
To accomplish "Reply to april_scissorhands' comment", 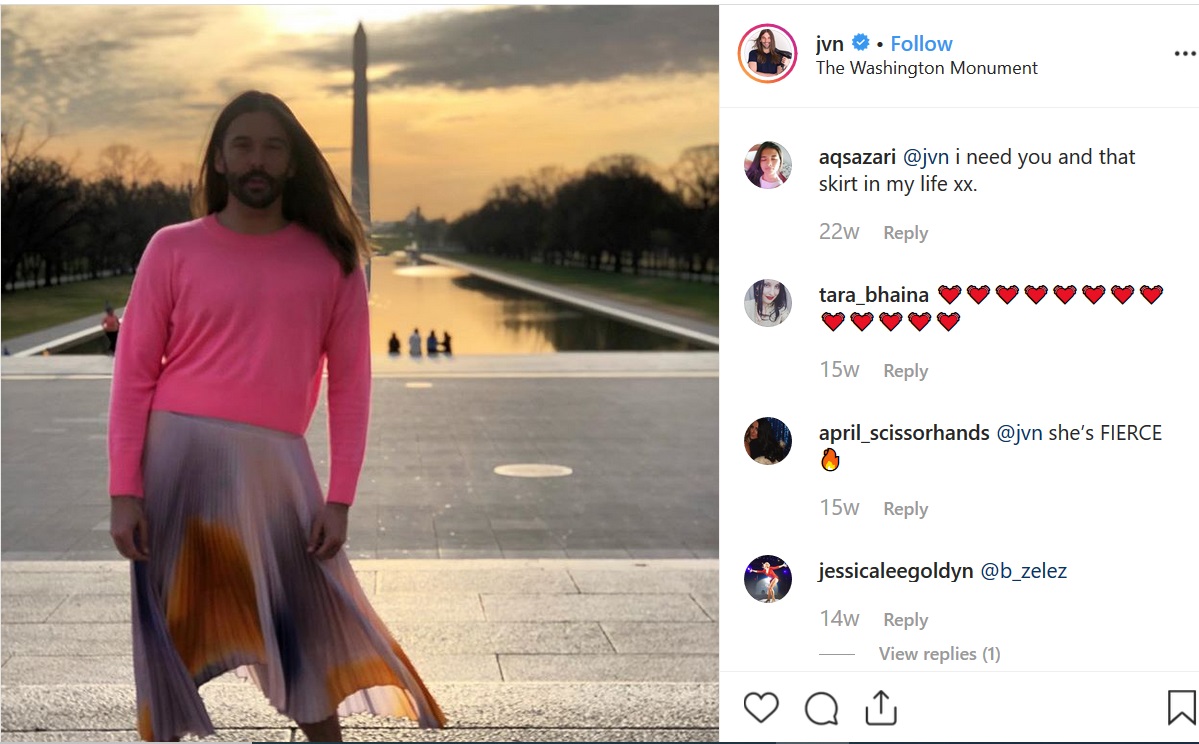I will (x=905, y=509).
